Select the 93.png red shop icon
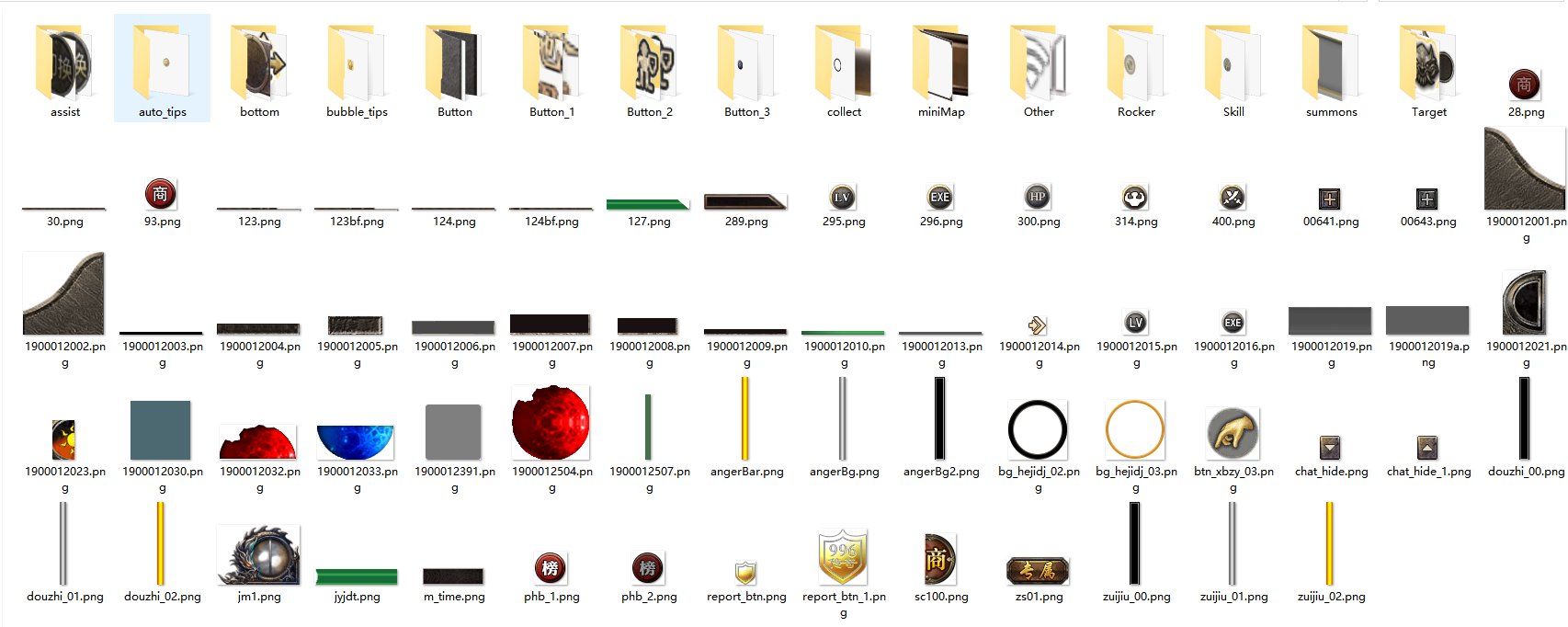 (161, 194)
